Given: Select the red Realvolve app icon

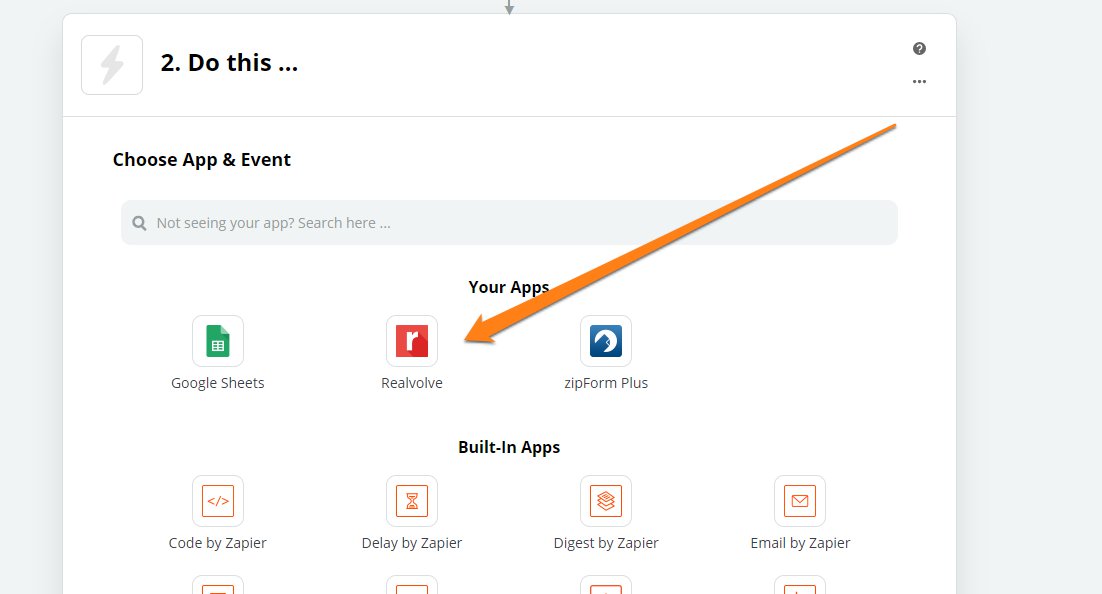Looking at the screenshot, I should click(x=412, y=341).
